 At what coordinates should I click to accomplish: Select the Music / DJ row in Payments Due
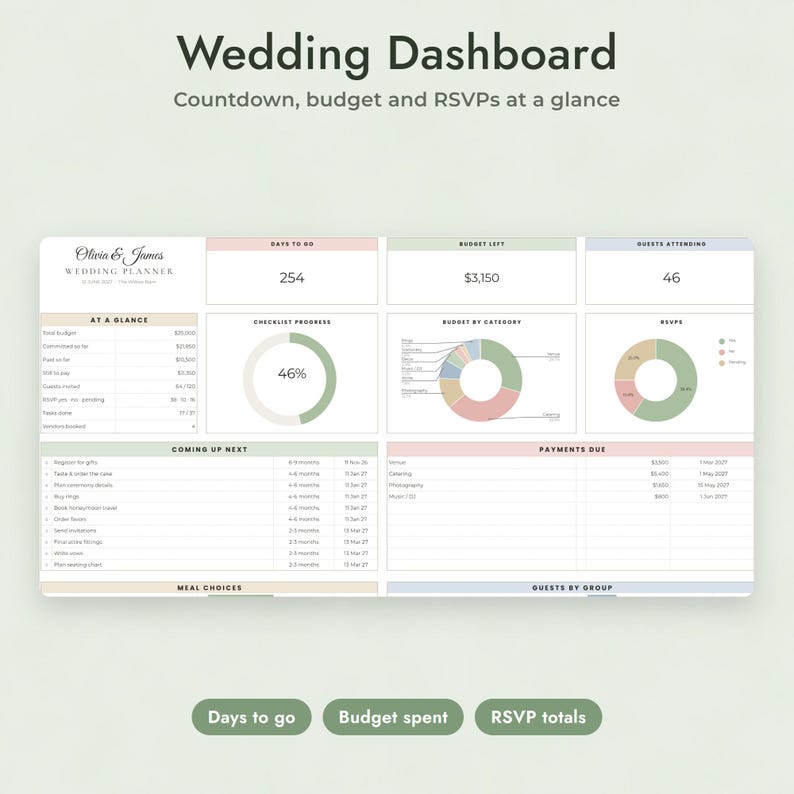[571, 497]
